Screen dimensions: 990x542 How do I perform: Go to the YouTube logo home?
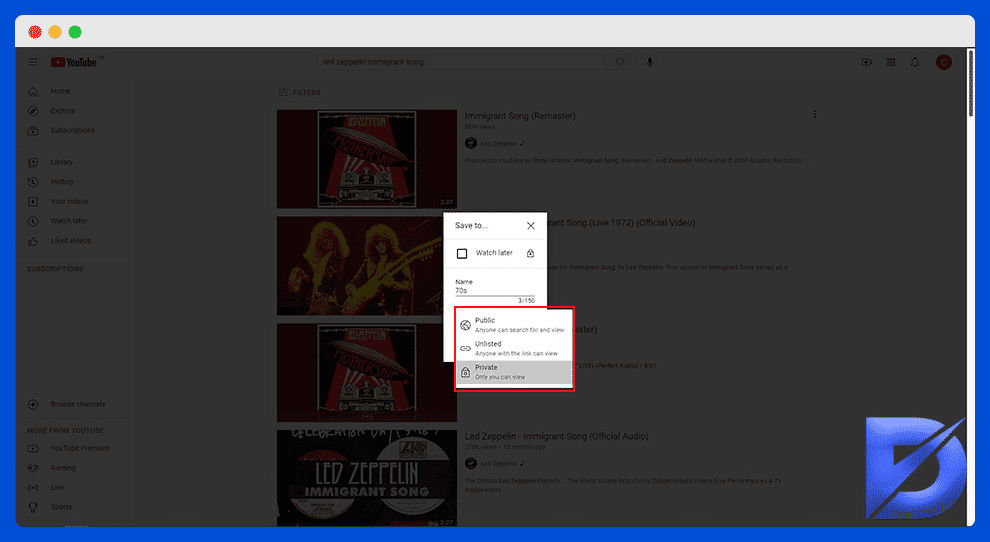point(74,62)
